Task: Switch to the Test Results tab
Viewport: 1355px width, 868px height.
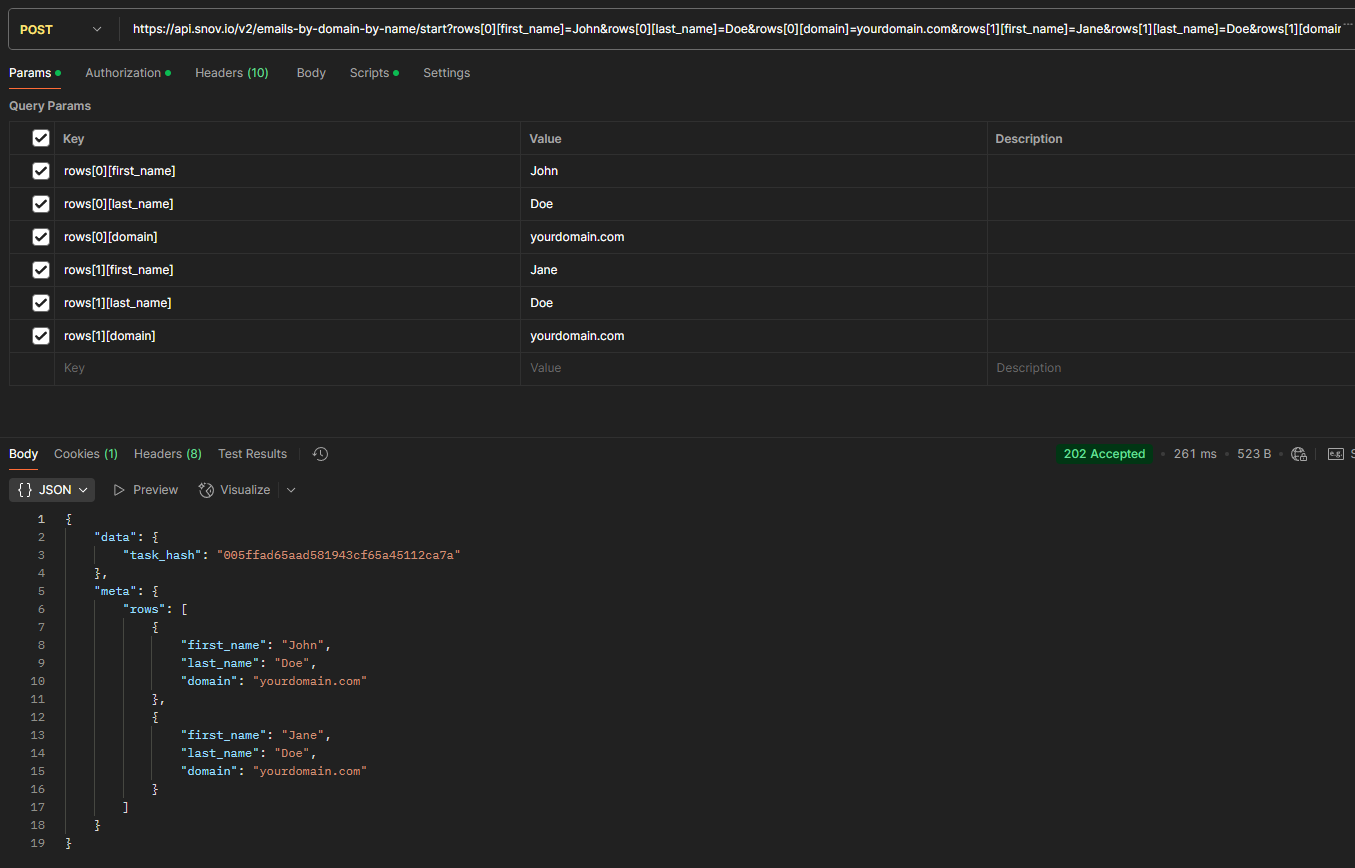Action: (x=252, y=454)
